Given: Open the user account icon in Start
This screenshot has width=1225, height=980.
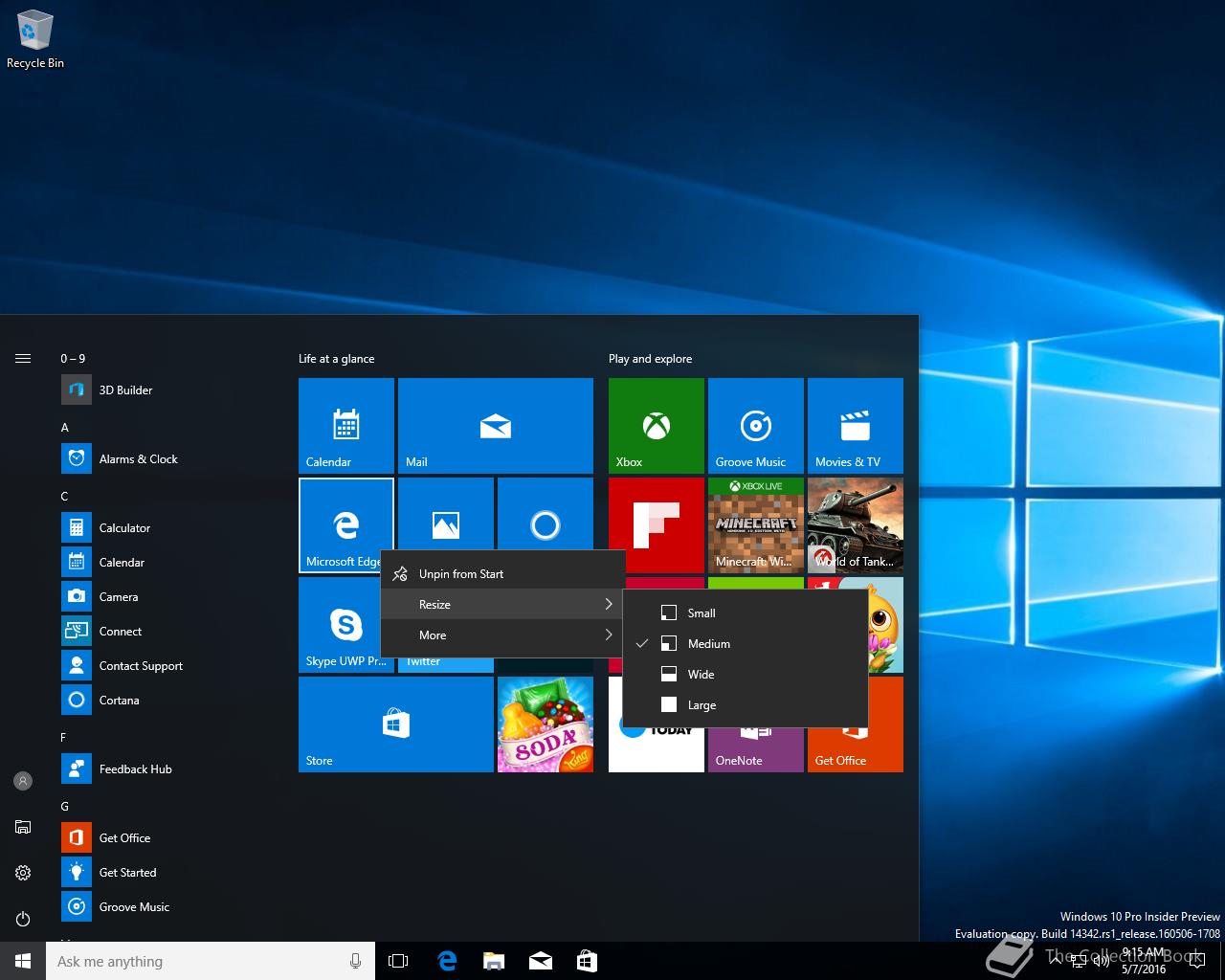Looking at the screenshot, I should point(23,781).
